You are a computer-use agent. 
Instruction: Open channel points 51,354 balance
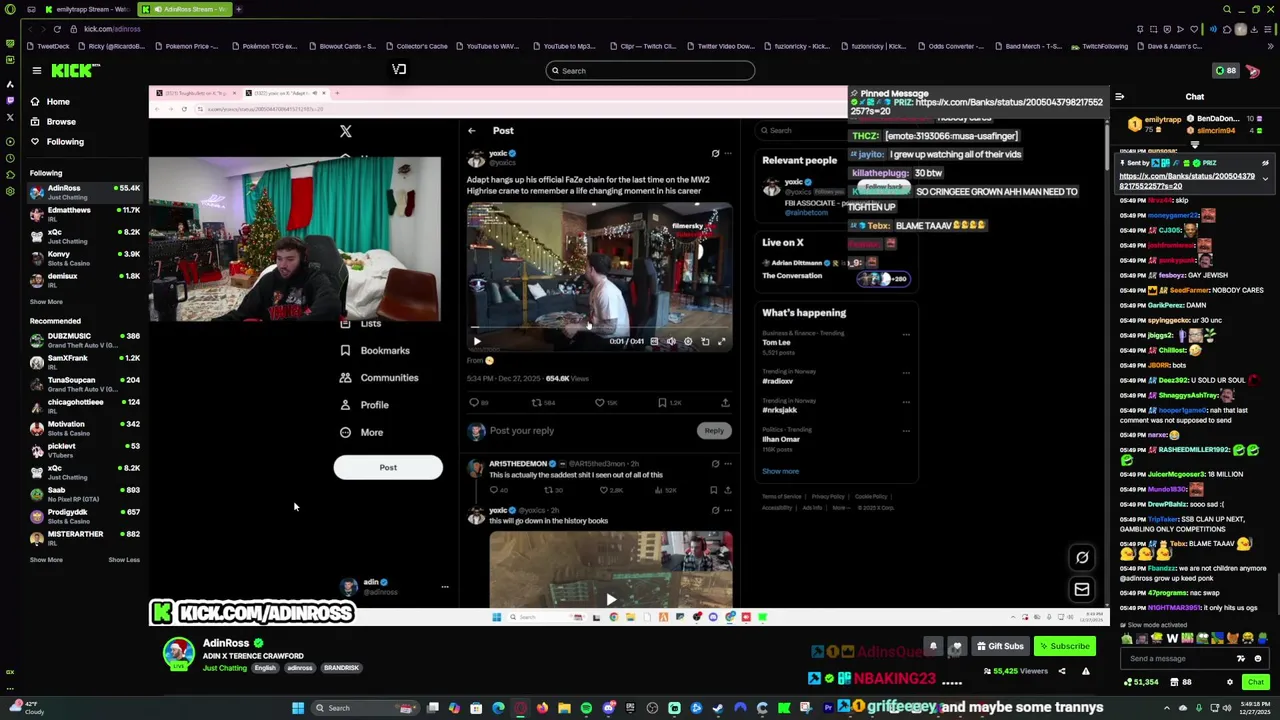click(x=1140, y=682)
